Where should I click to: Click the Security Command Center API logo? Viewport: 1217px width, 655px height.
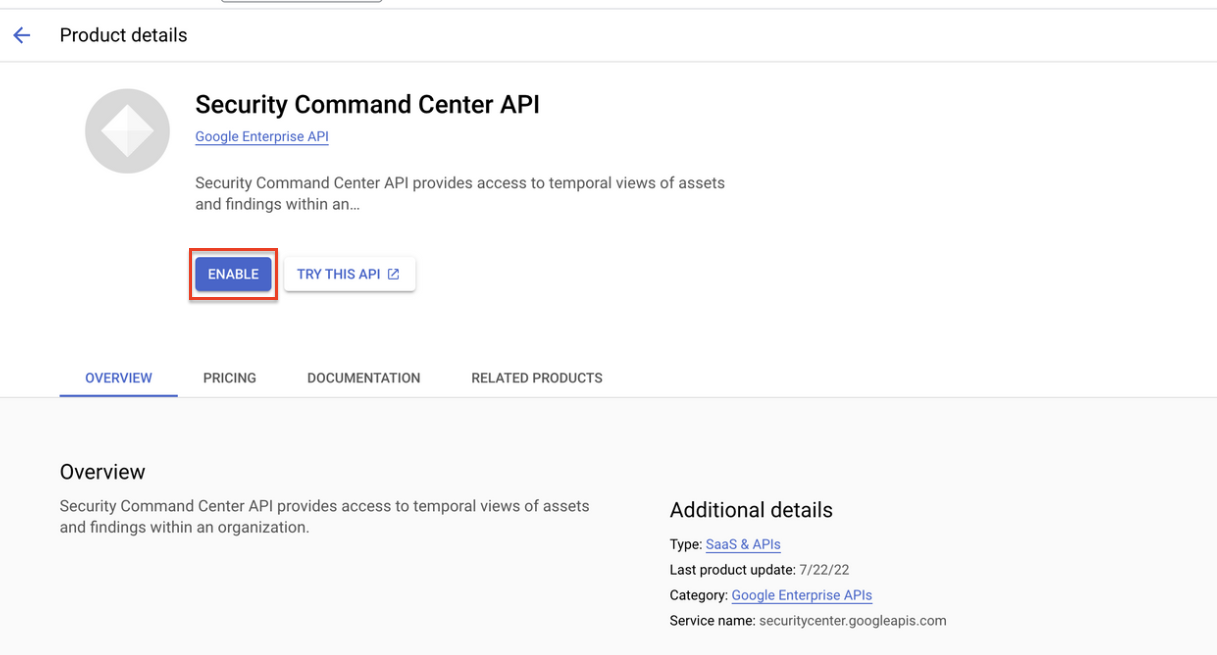127,131
